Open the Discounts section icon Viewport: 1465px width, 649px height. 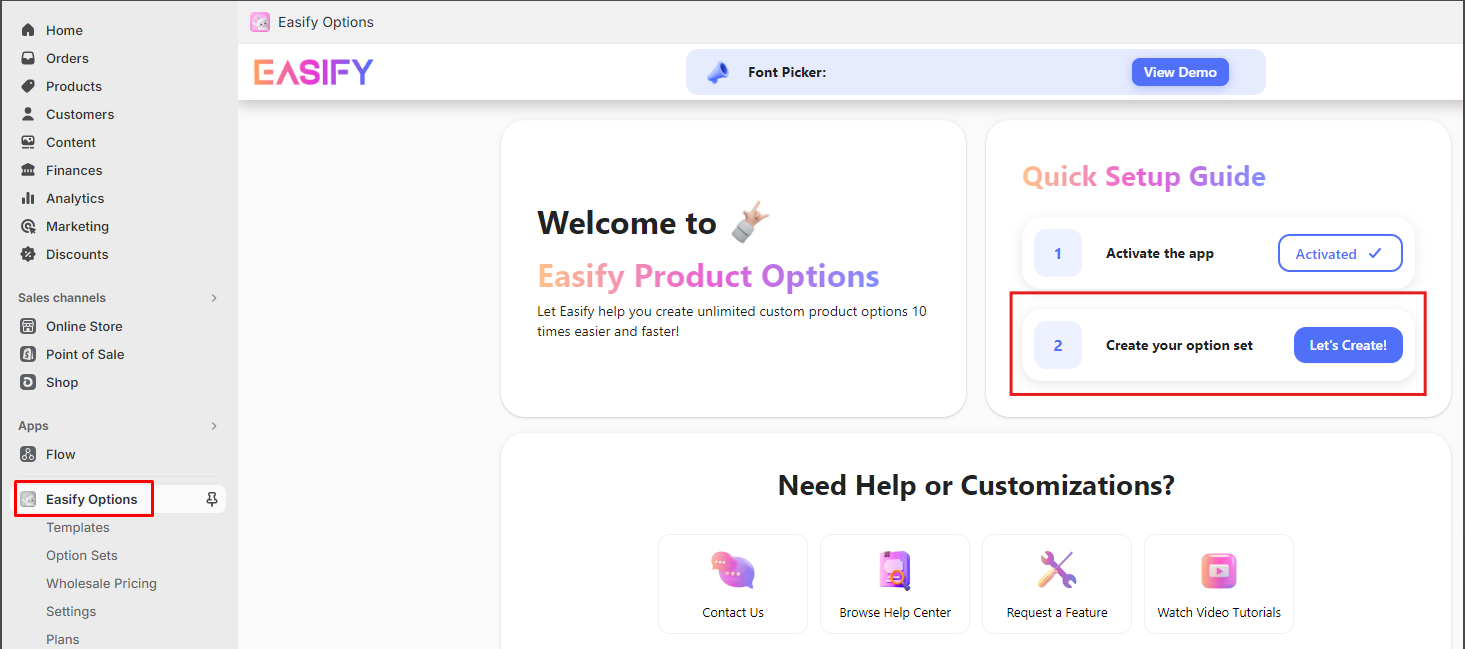click(x=29, y=254)
